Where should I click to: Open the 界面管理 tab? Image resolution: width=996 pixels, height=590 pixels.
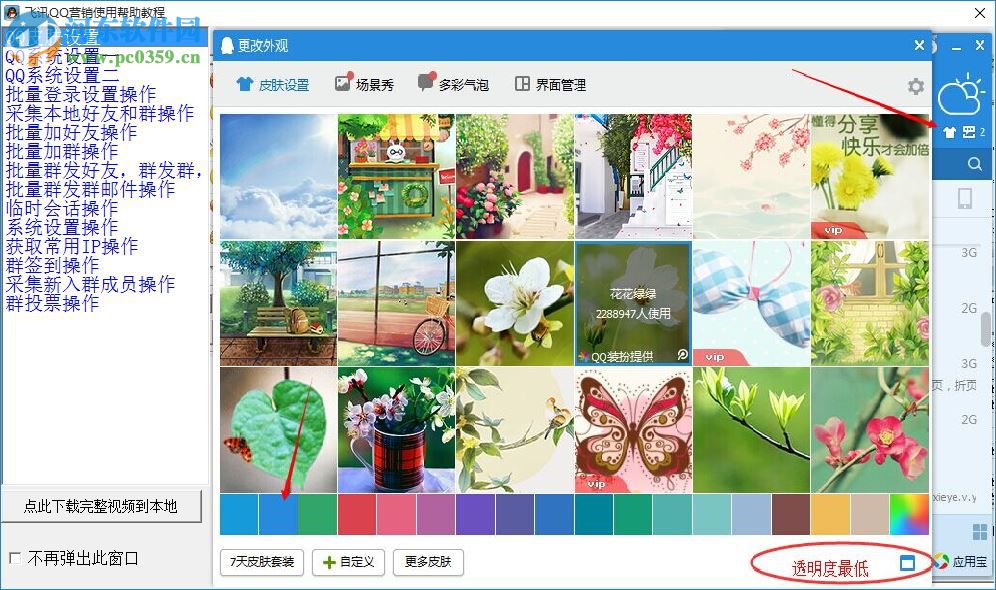click(x=550, y=84)
